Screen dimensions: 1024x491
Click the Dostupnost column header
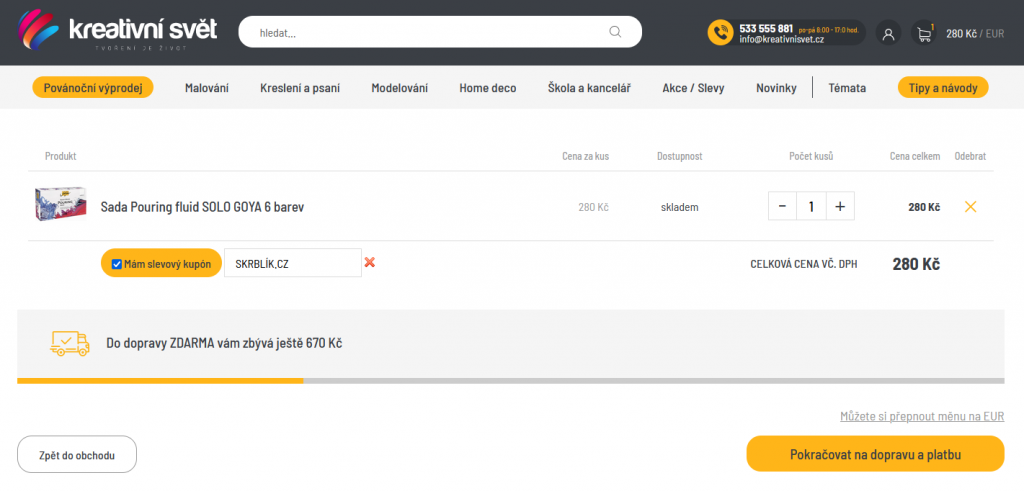click(680, 156)
